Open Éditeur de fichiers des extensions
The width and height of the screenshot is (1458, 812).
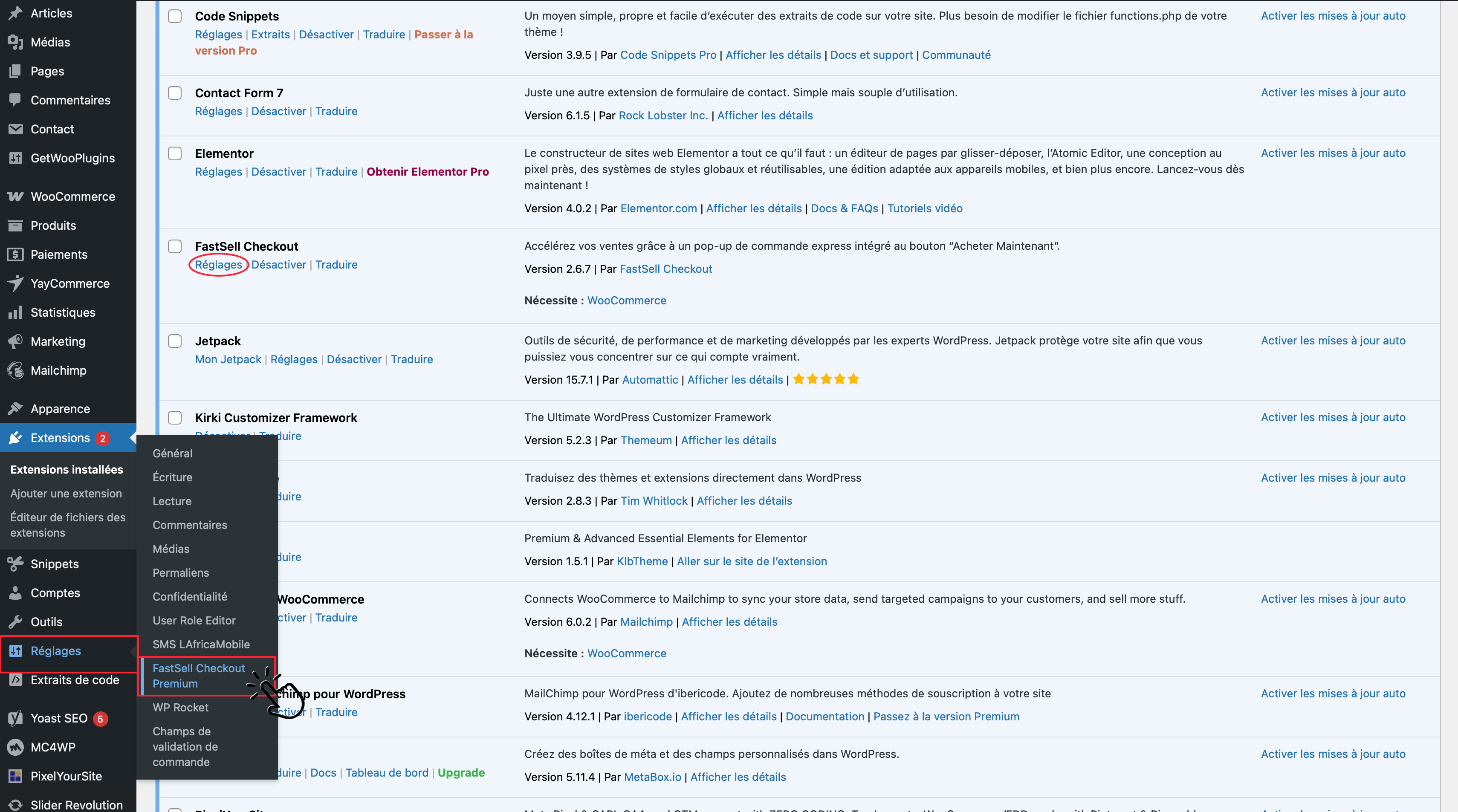tap(68, 525)
